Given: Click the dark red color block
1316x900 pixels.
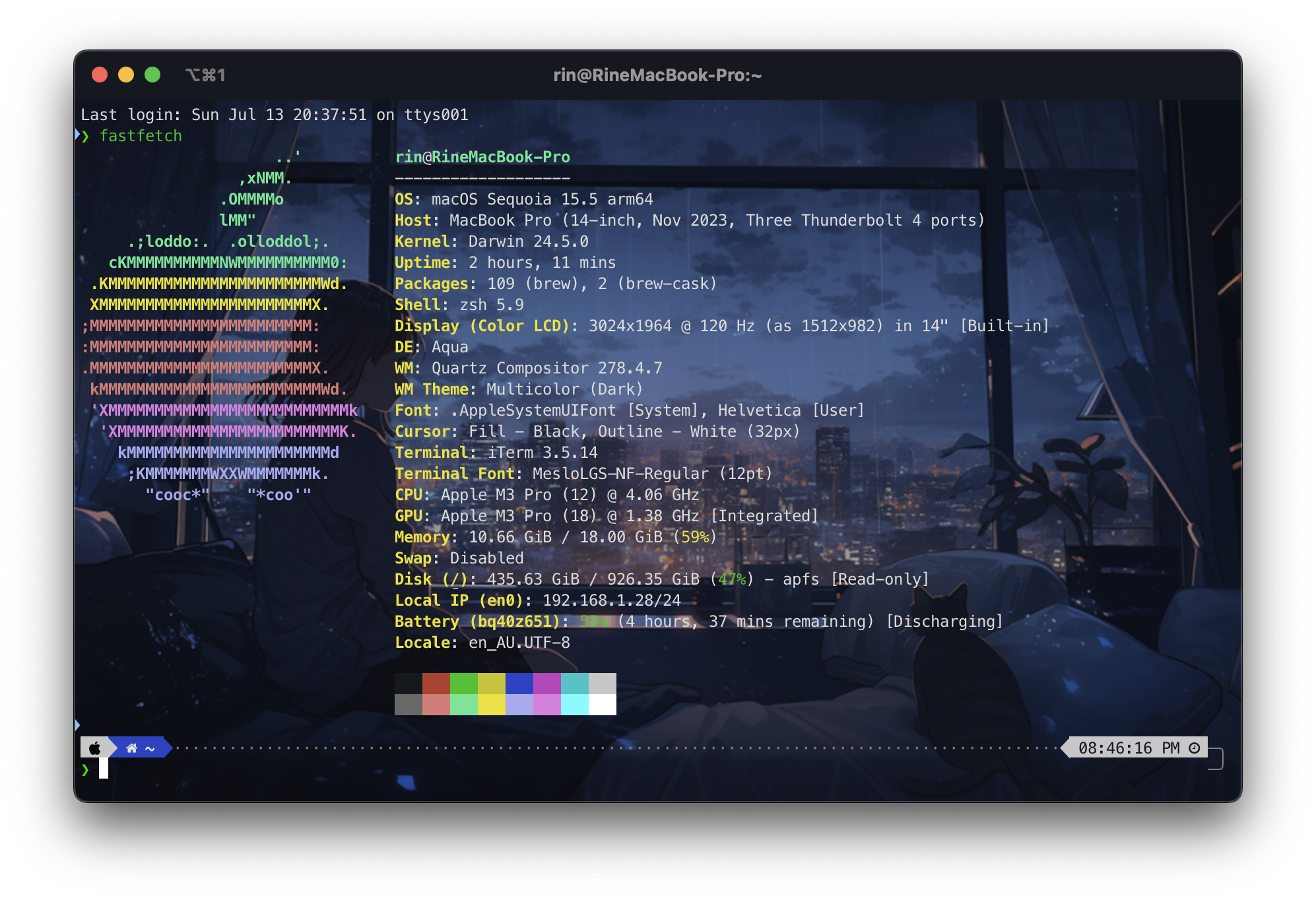Looking at the screenshot, I should point(436,684).
